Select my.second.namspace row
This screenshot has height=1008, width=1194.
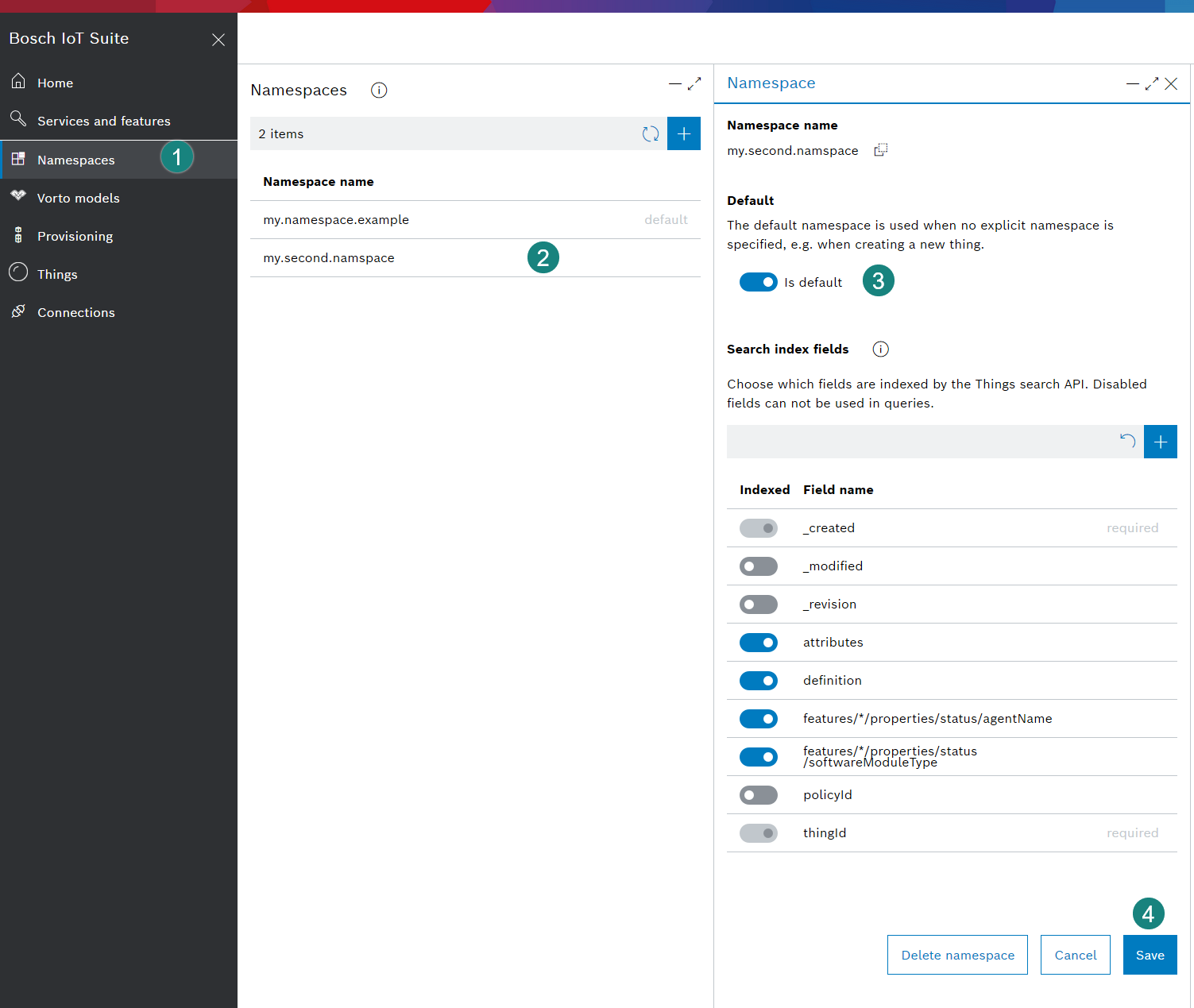pos(475,258)
